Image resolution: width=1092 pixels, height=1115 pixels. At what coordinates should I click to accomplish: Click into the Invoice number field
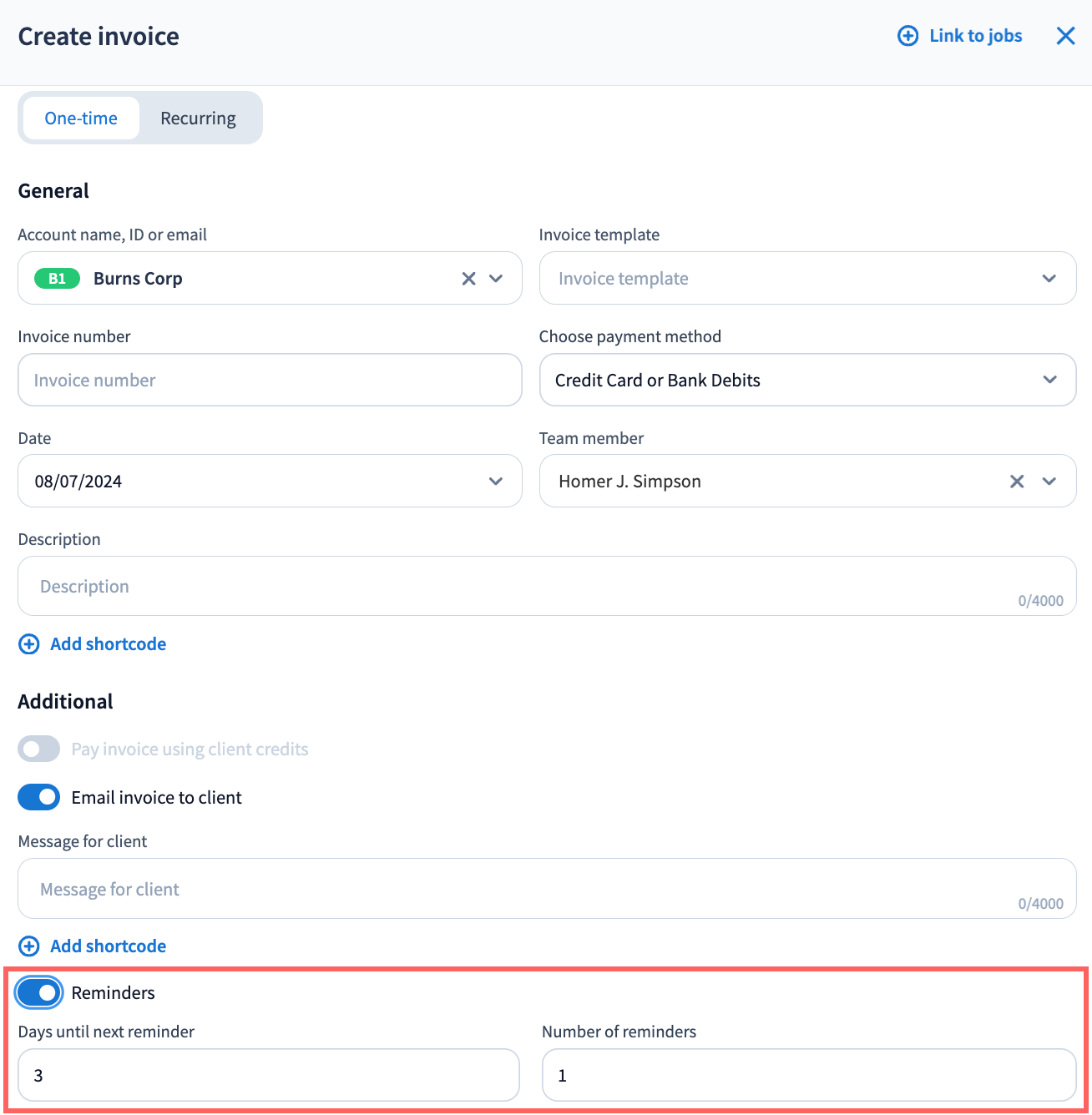270,381
